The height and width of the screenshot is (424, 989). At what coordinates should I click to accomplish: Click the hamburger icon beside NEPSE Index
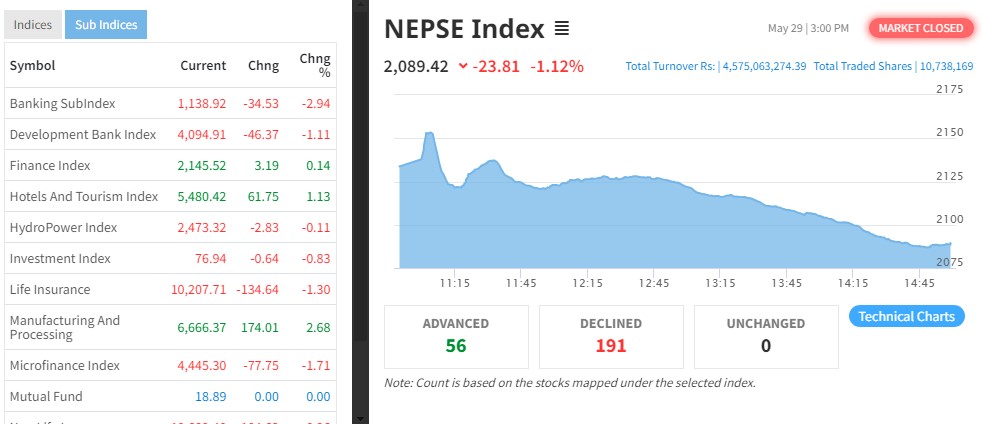pyautogui.click(x=562, y=29)
